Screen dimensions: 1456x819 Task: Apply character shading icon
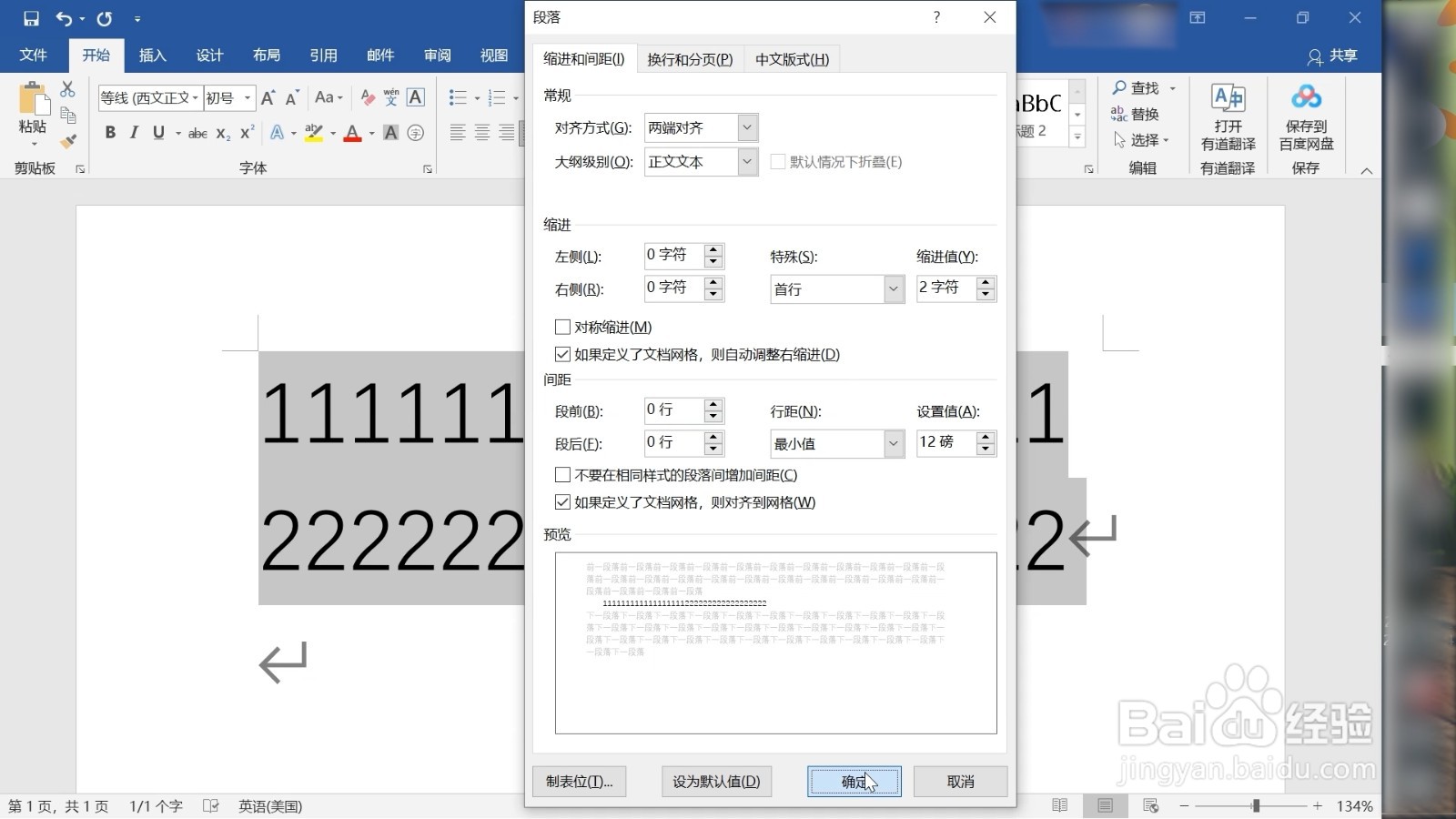(390, 133)
